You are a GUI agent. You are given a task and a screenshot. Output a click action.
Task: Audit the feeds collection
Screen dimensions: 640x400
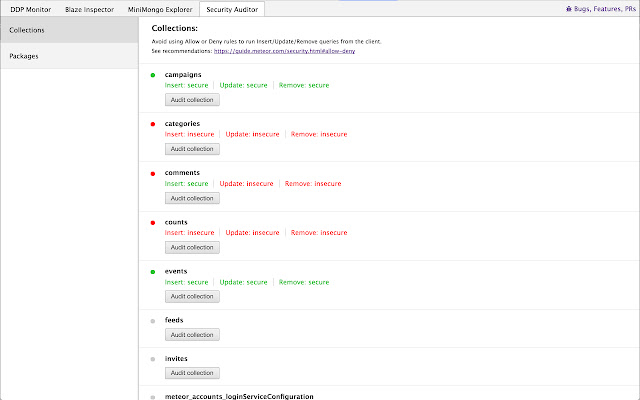pos(192,334)
